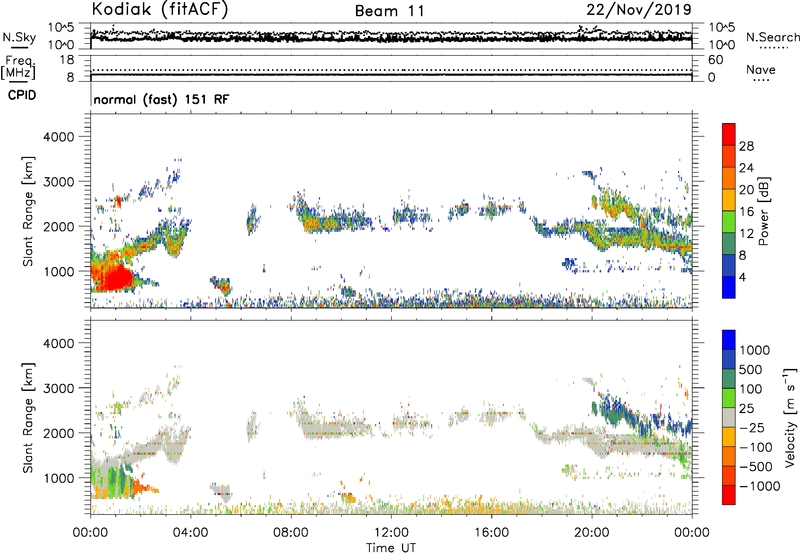
Task: Click the '60' tick on the Nave axis
Action: click(x=716, y=60)
